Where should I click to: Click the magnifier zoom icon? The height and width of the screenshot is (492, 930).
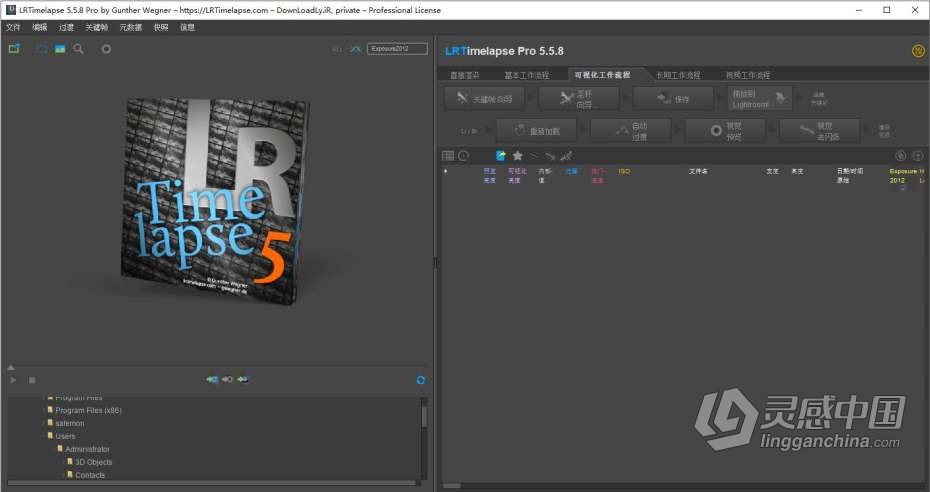point(78,49)
